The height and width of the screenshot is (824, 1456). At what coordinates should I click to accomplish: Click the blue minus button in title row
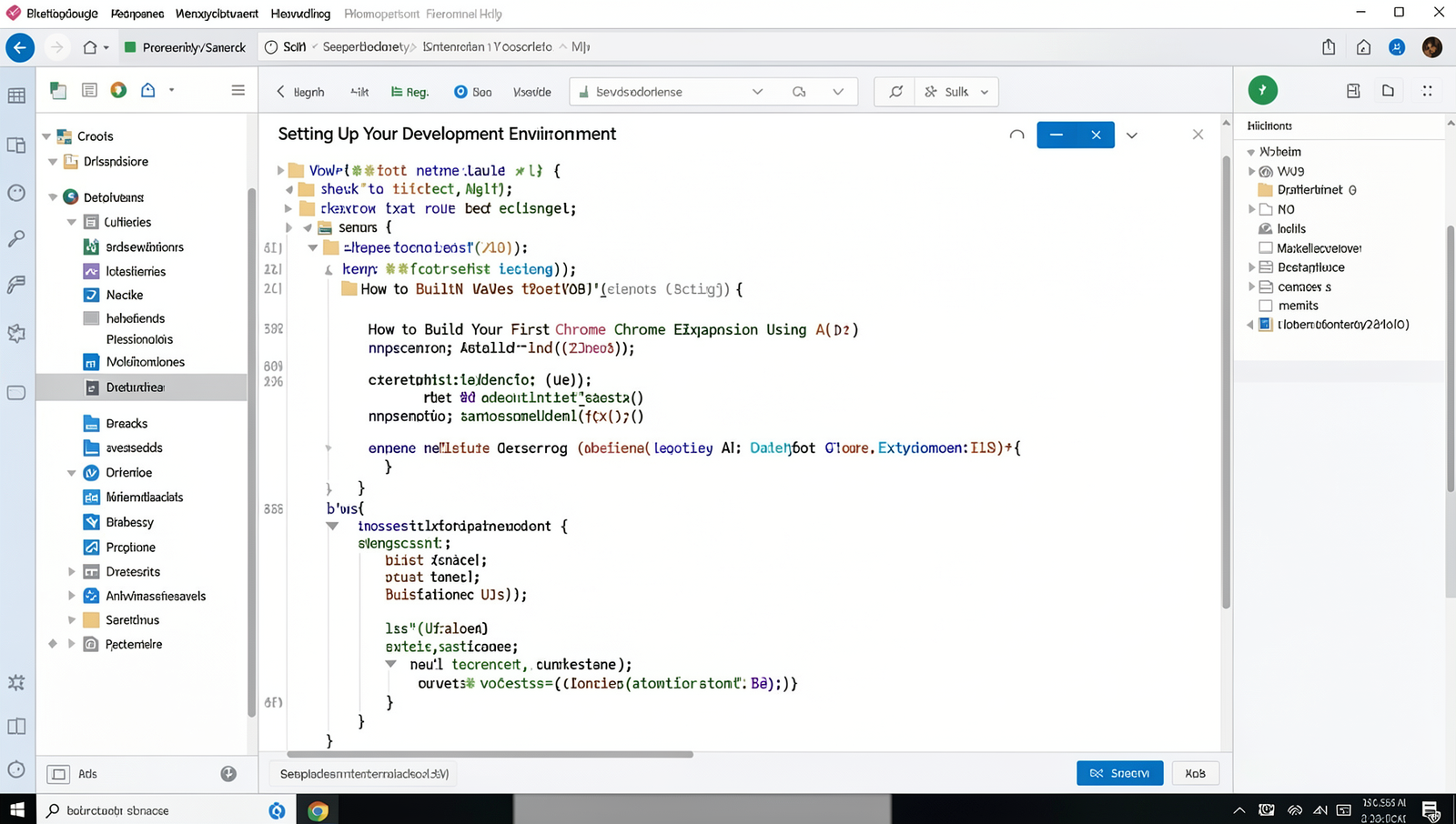[1057, 135]
